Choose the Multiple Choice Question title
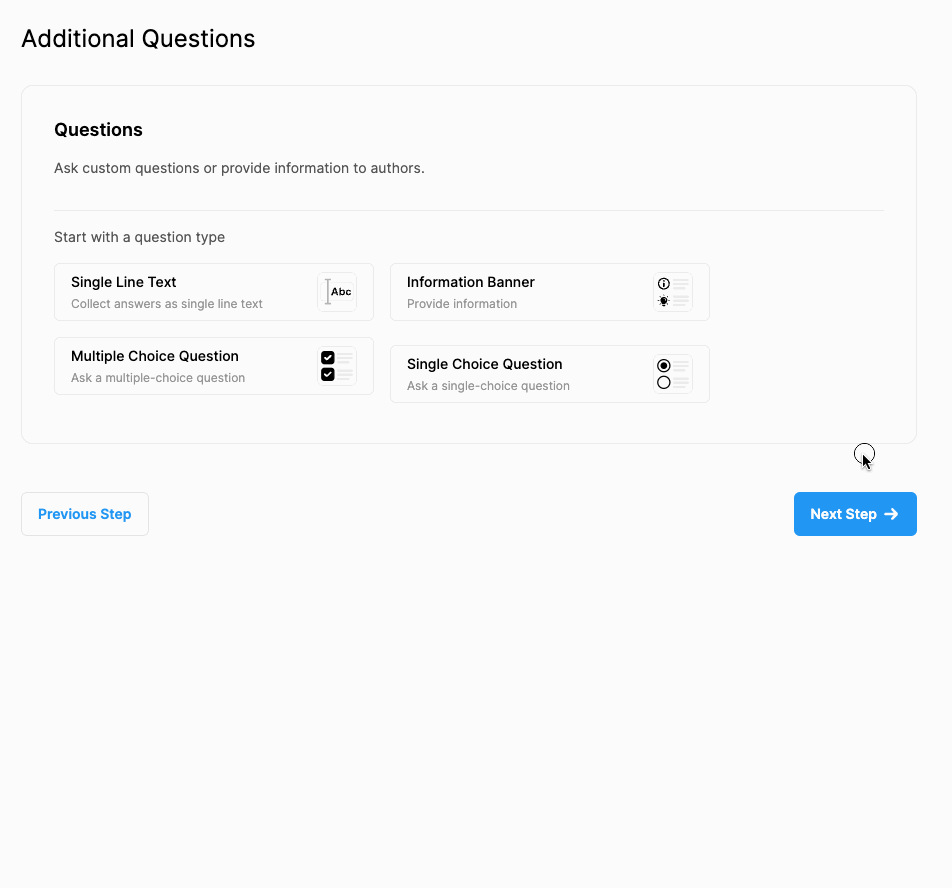 154,356
